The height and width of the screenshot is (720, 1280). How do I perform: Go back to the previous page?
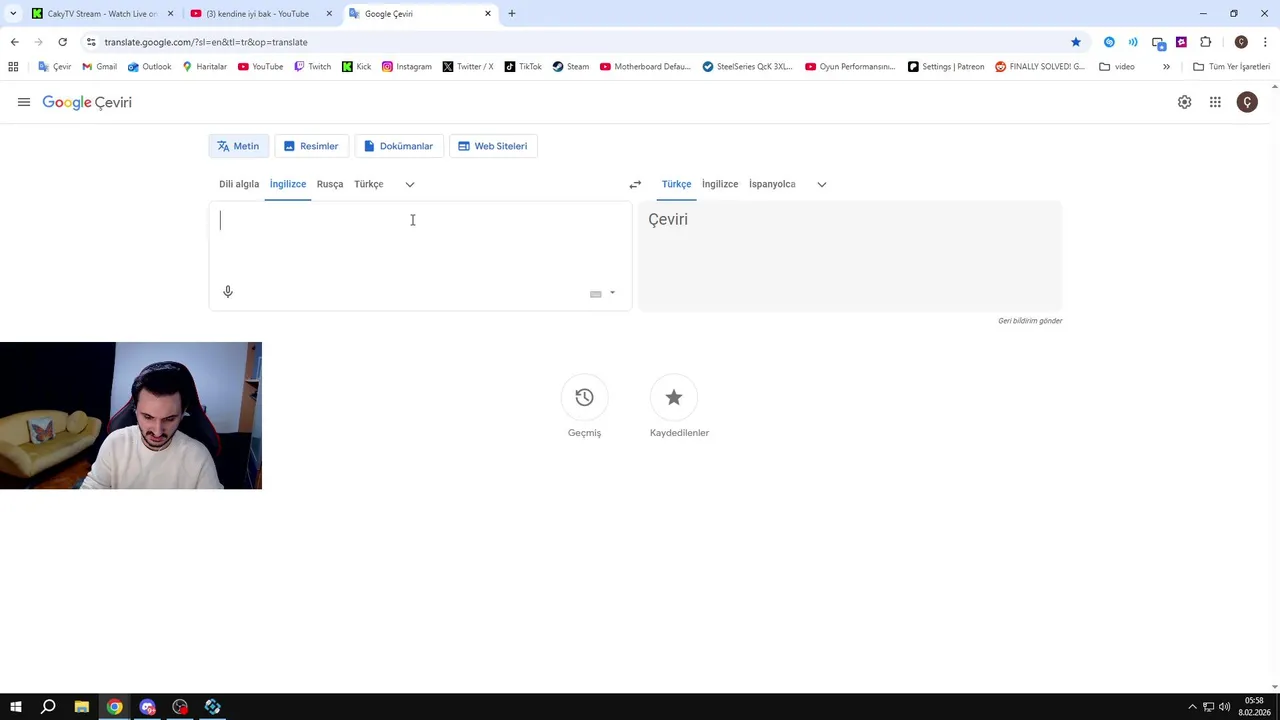pos(14,42)
